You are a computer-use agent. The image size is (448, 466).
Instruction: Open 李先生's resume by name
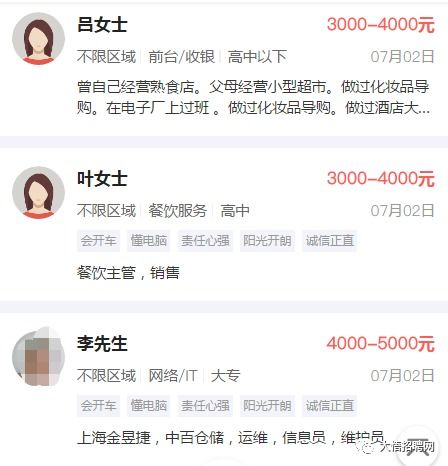(102, 344)
